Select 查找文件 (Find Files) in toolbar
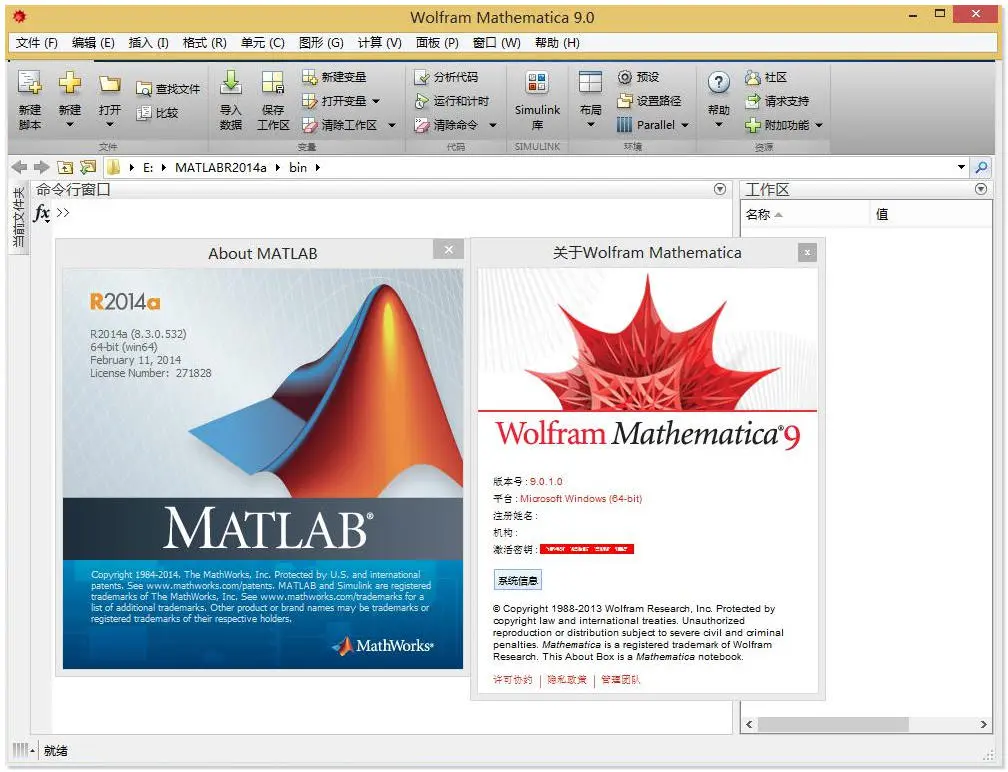The image size is (1008, 772). 168,89
